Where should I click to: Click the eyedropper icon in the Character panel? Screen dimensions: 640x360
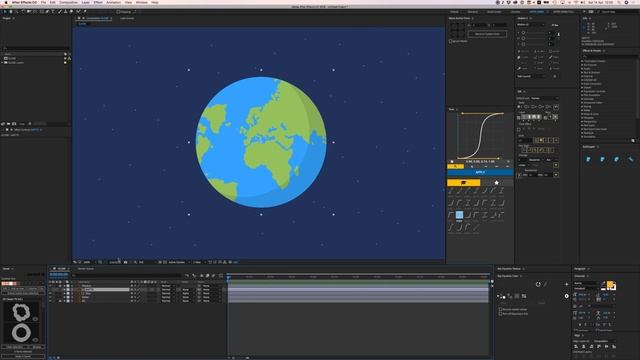click(x=603, y=284)
